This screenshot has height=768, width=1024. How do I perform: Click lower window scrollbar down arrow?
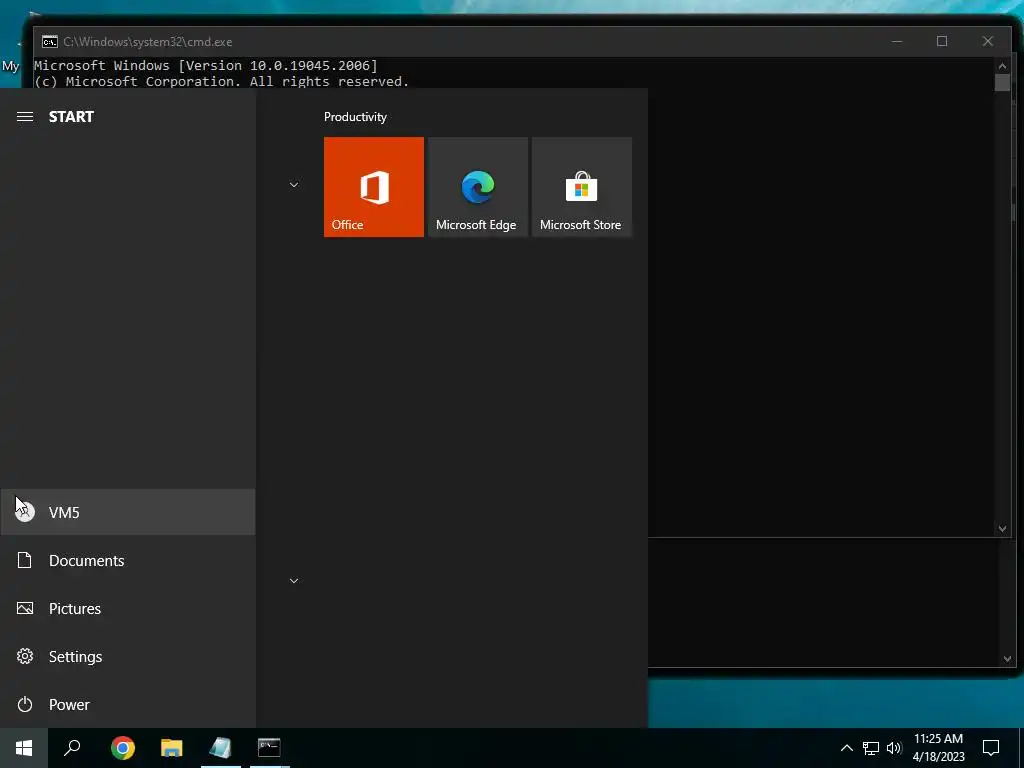click(x=1007, y=659)
